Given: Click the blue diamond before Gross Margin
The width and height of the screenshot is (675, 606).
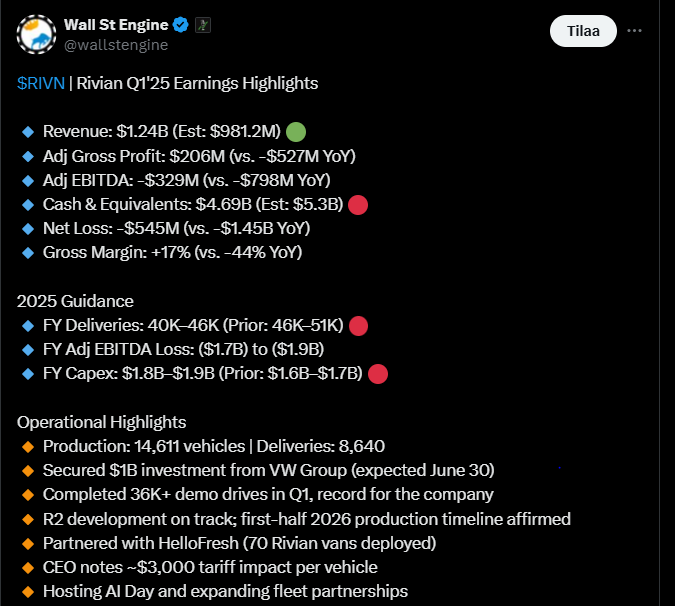Looking at the screenshot, I should pos(27,253).
